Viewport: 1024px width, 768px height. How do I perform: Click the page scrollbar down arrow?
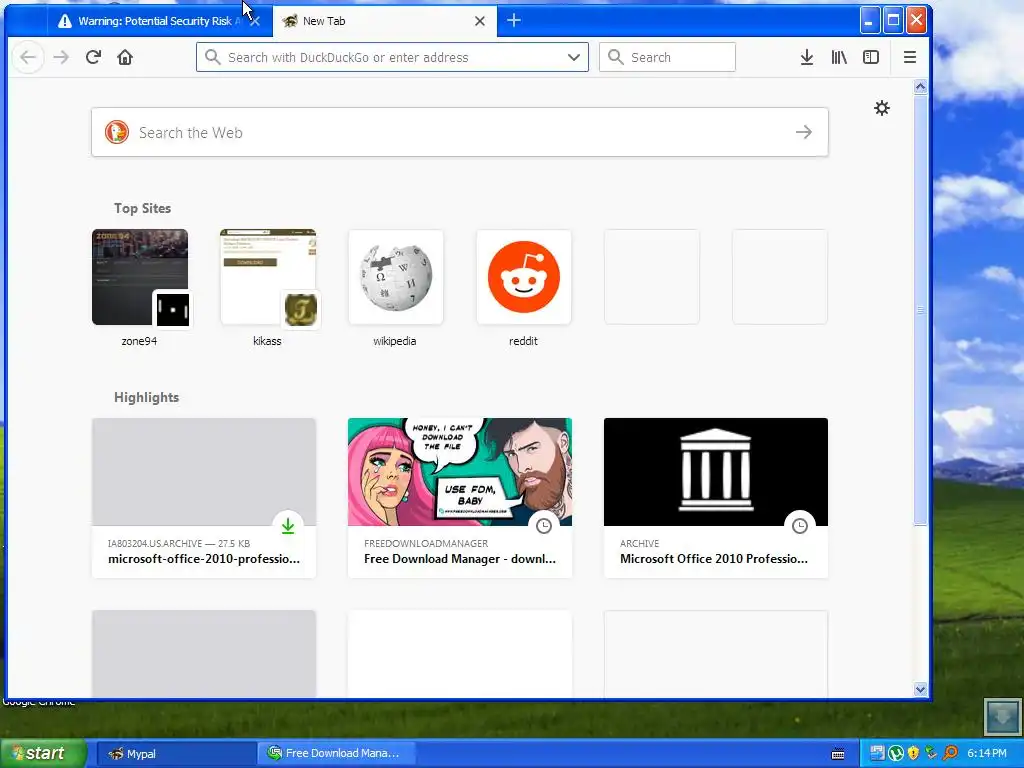(920, 689)
